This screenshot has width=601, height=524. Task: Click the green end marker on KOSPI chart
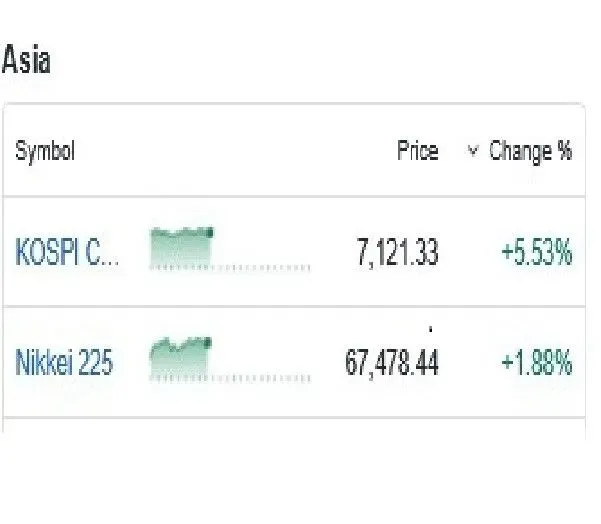pos(210,233)
